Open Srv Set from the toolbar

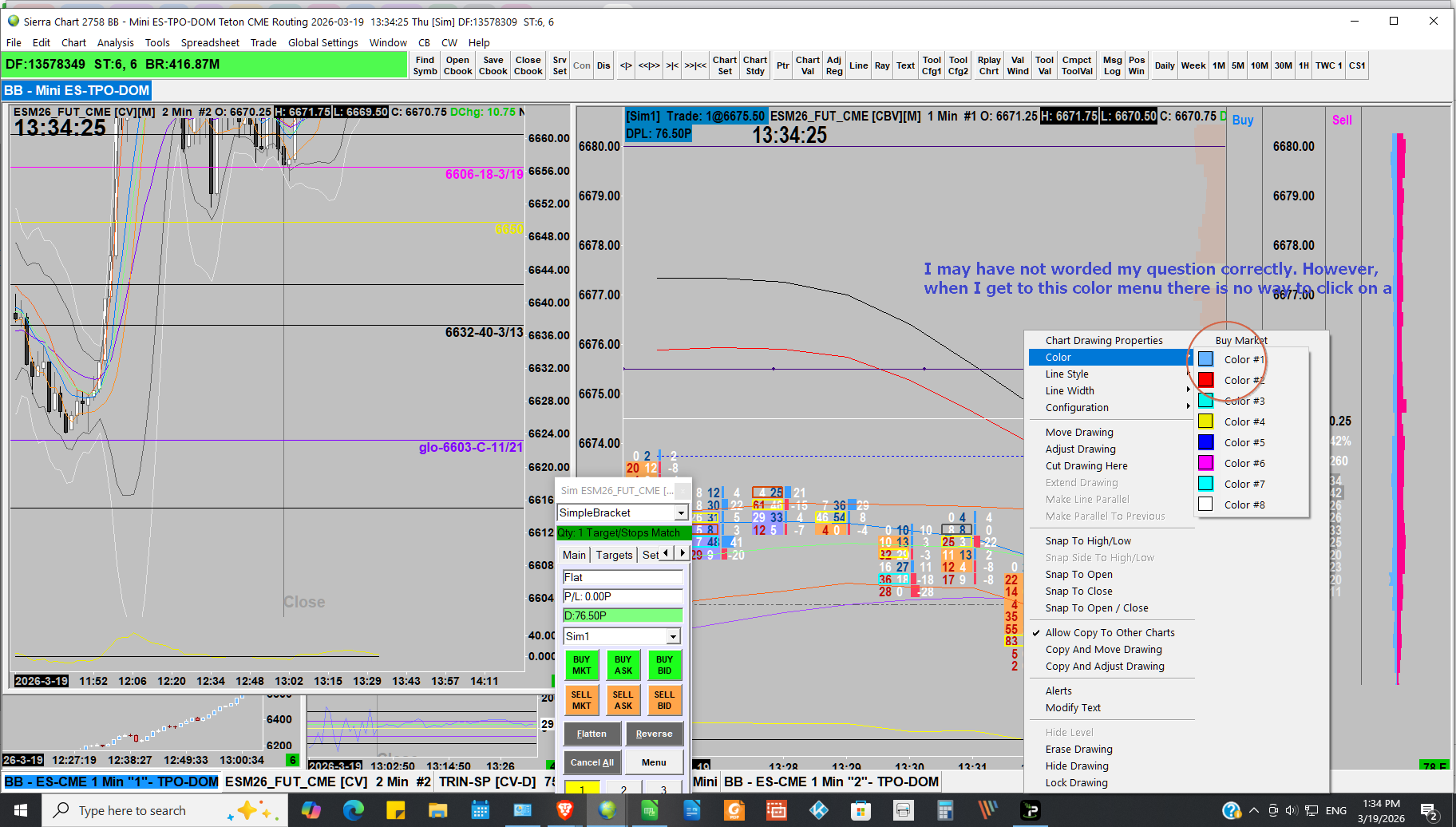tap(560, 65)
